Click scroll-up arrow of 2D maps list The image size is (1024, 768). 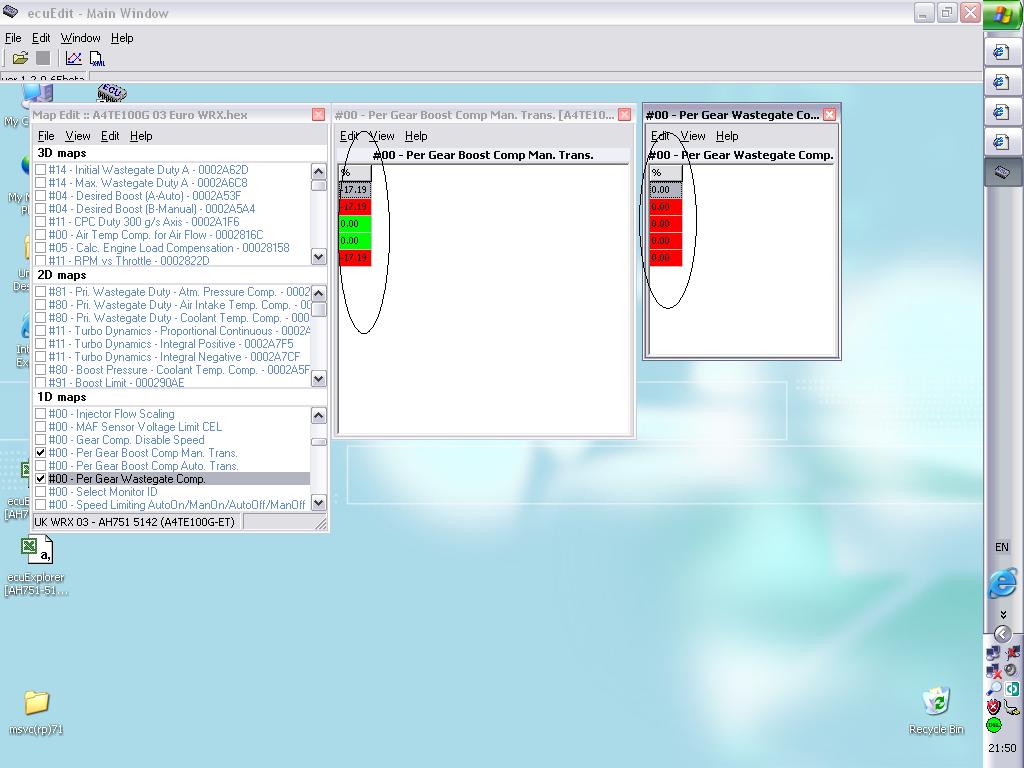coord(319,293)
